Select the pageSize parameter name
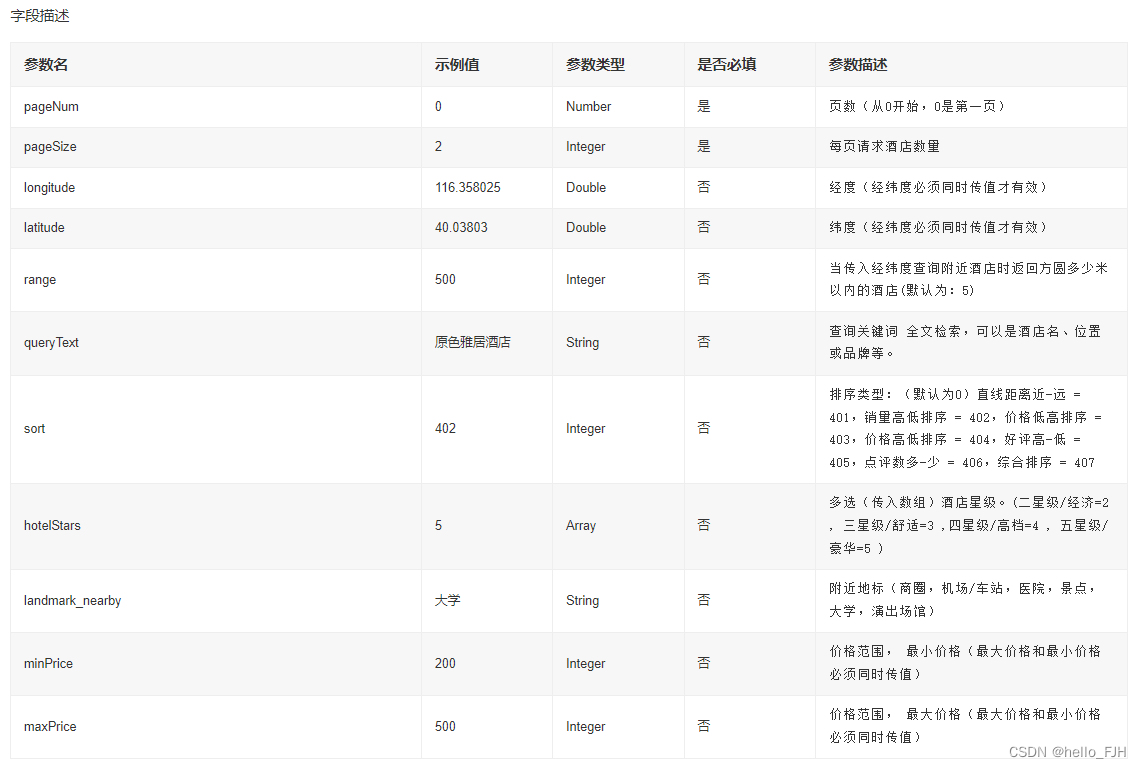1141x768 pixels. pyautogui.click(x=50, y=147)
